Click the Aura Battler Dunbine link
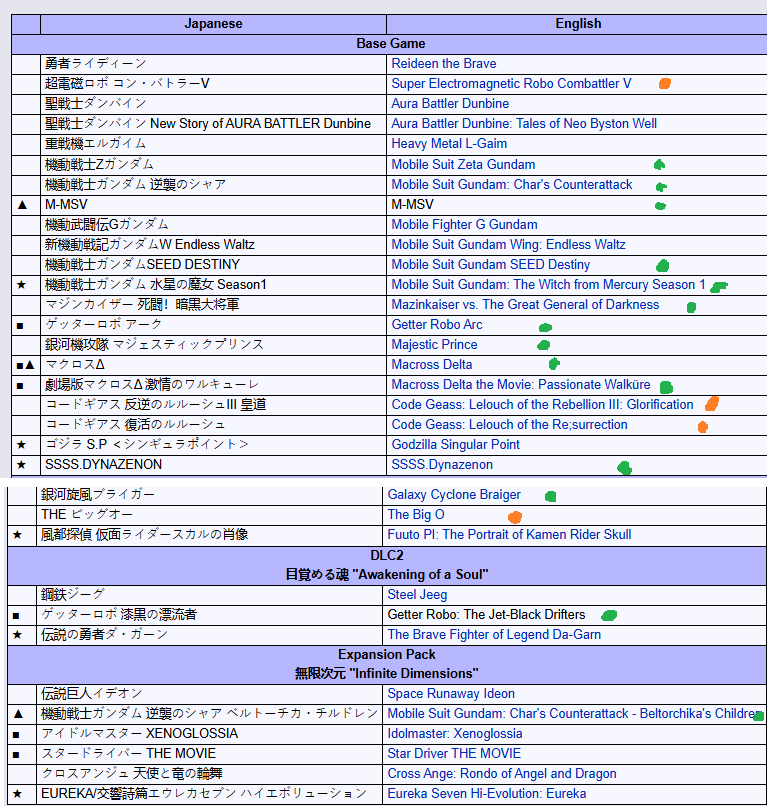The width and height of the screenshot is (767, 806). click(x=450, y=104)
